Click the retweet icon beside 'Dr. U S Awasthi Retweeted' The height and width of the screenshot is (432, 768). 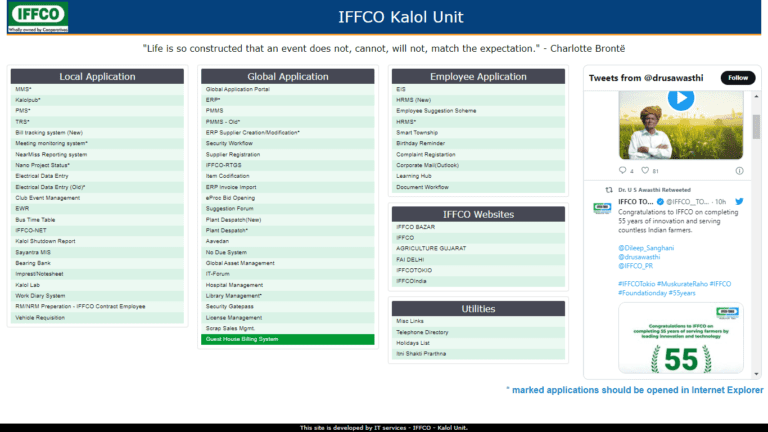[609, 190]
